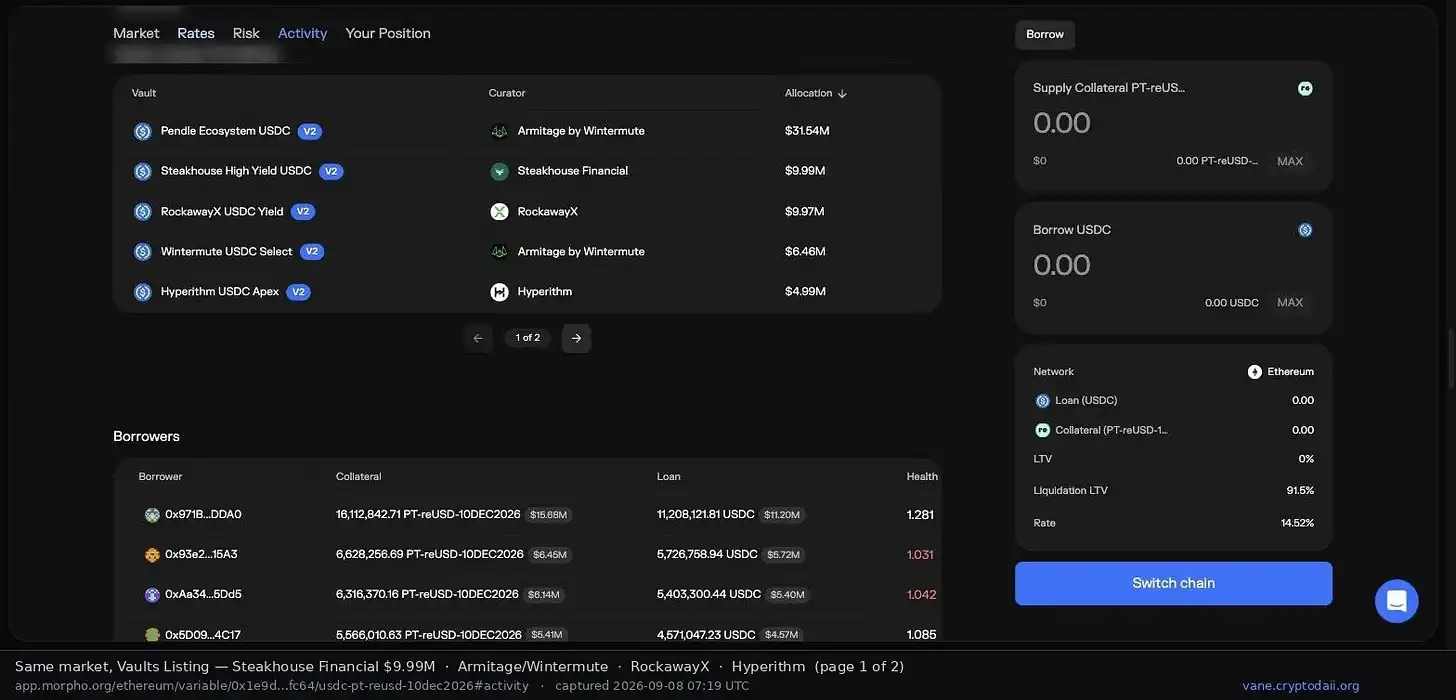Click loan 11,208,121.81 USDC
The height and width of the screenshot is (700, 1456).
[x=706, y=515]
